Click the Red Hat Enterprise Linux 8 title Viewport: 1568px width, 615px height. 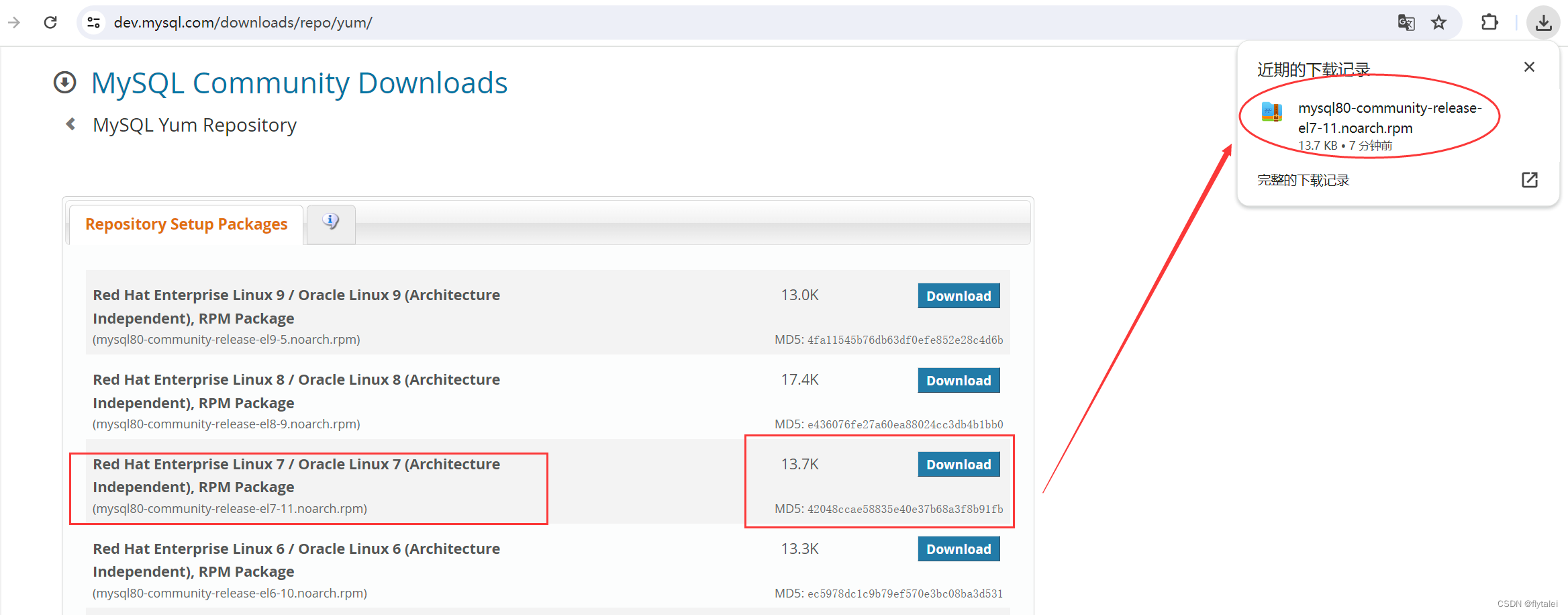(x=296, y=391)
